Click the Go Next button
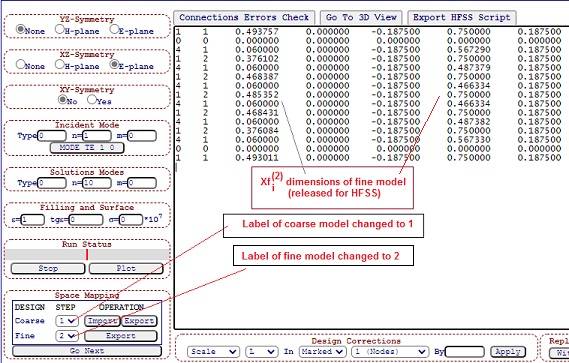Image resolution: width=569 pixels, height=363 pixels. click(x=87, y=351)
